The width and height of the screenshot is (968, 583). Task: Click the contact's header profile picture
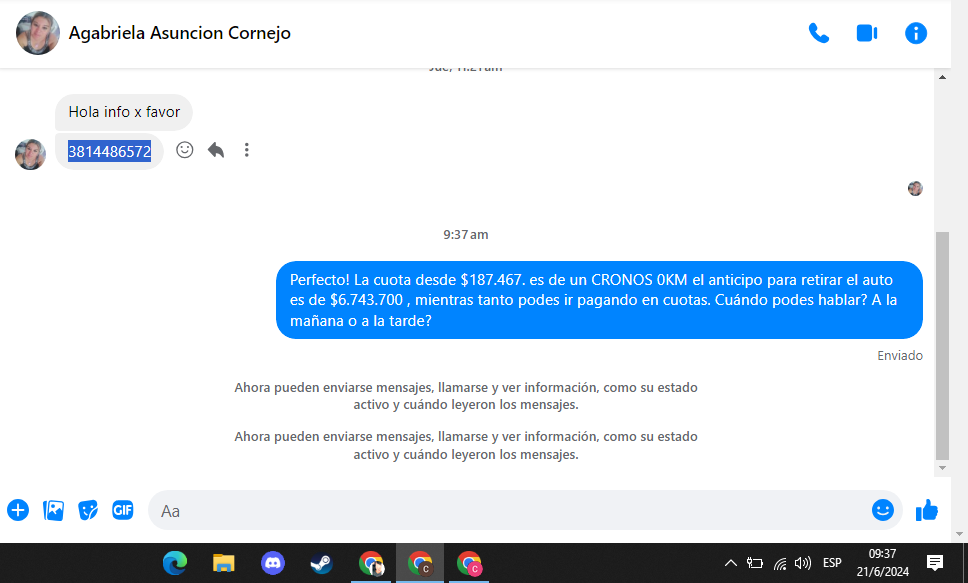click(38, 33)
